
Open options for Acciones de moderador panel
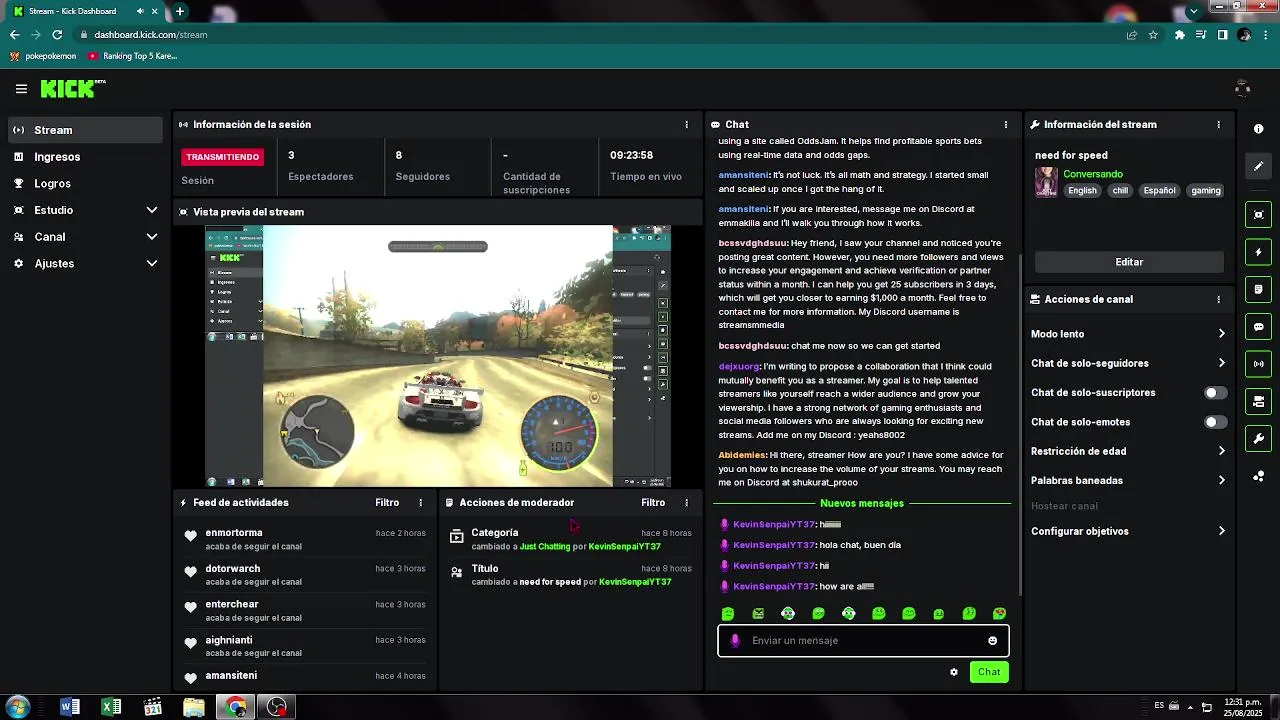pos(686,503)
